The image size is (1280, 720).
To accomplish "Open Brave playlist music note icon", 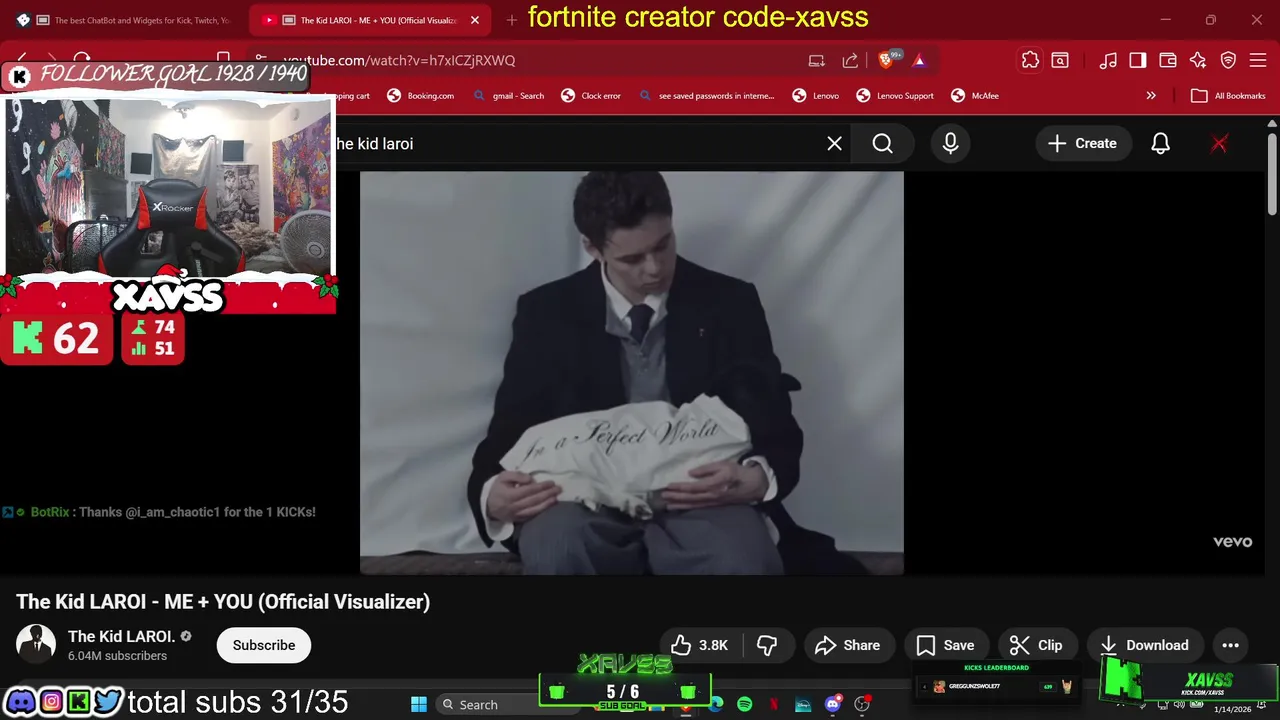I will [1108, 60].
